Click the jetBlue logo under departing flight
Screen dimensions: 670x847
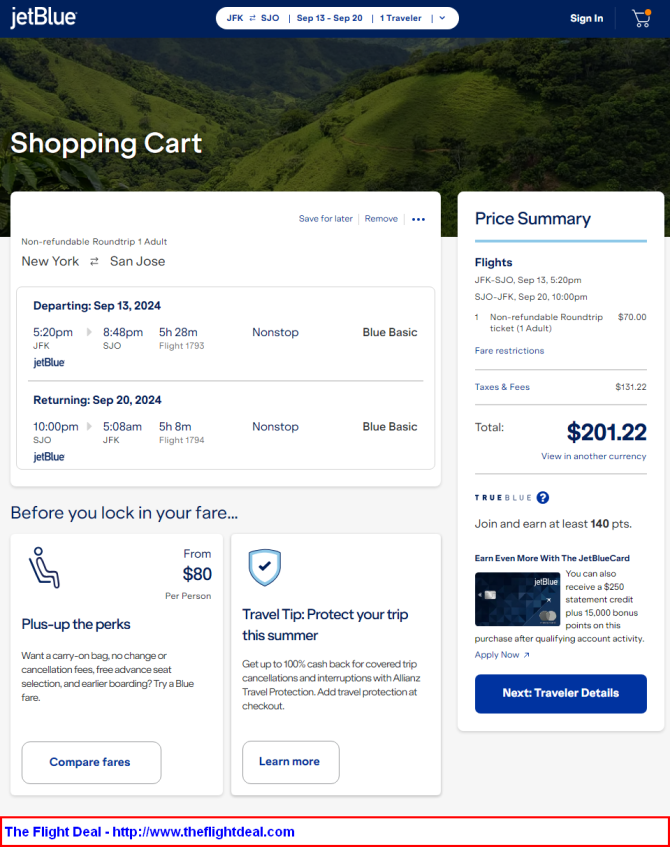click(x=49, y=362)
